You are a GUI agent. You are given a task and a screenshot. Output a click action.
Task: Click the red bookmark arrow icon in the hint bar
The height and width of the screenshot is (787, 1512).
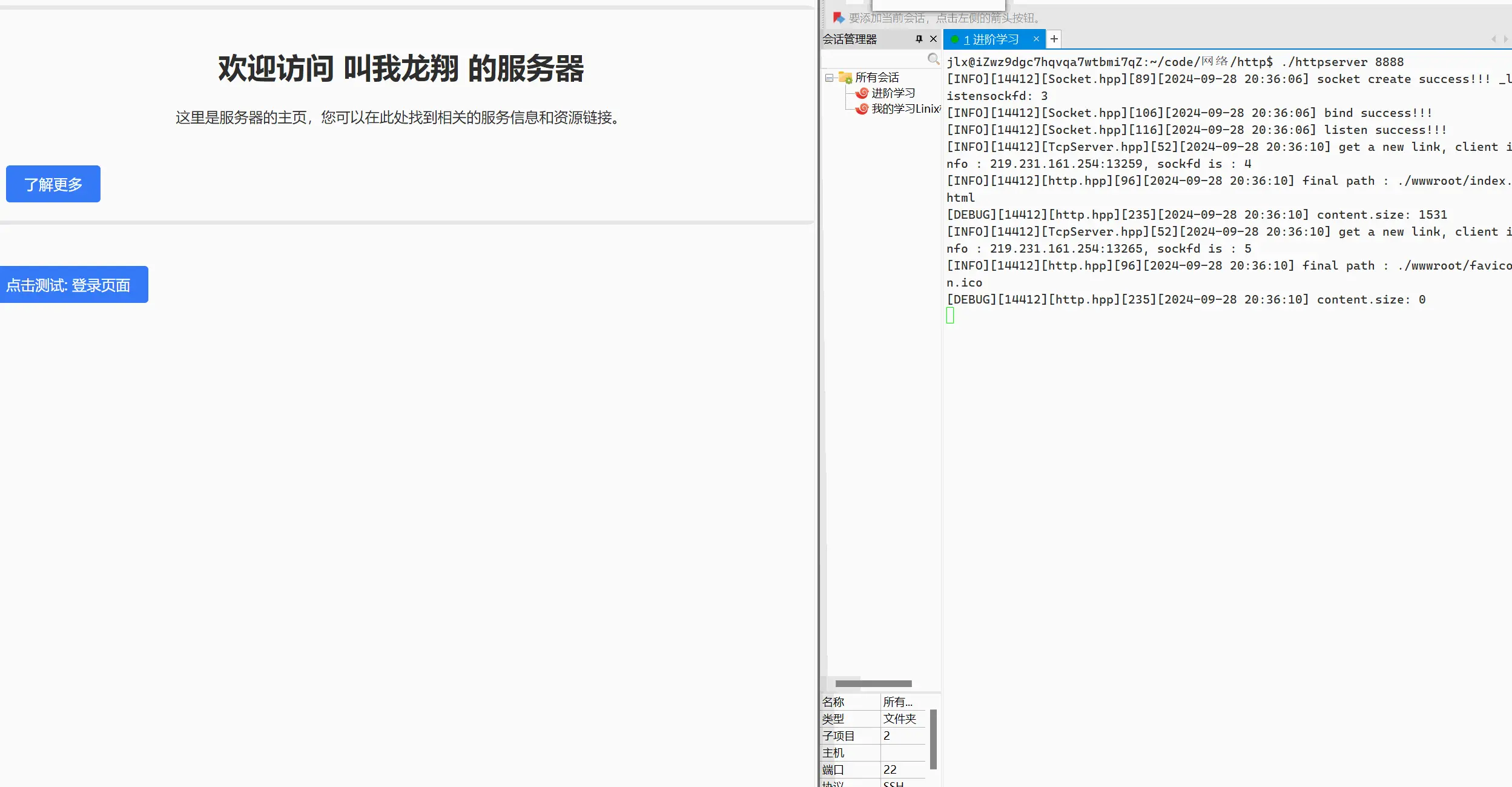(838, 18)
